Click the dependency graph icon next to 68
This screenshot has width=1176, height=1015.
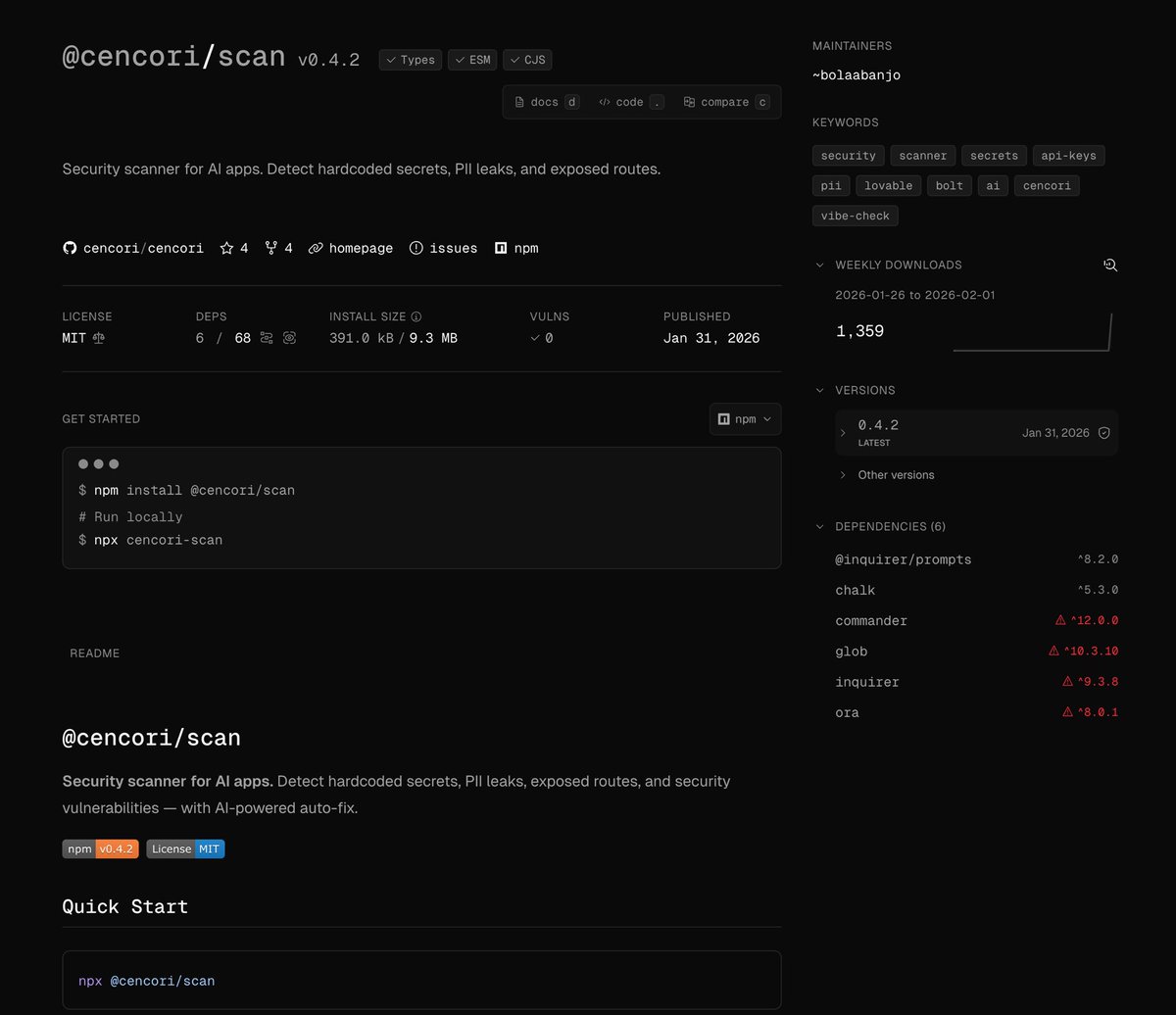[x=267, y=338]
